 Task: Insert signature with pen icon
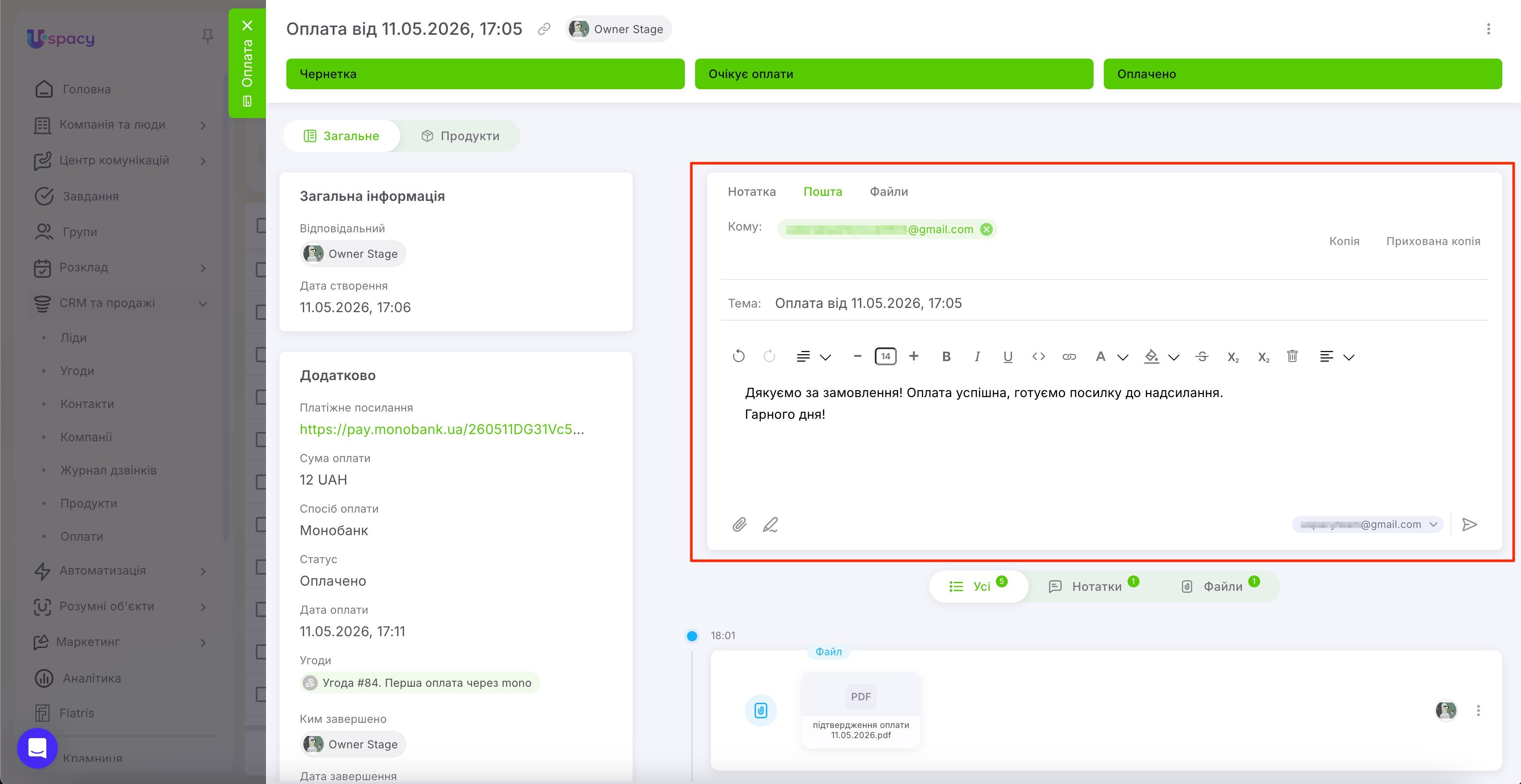(x=770, y=524)
